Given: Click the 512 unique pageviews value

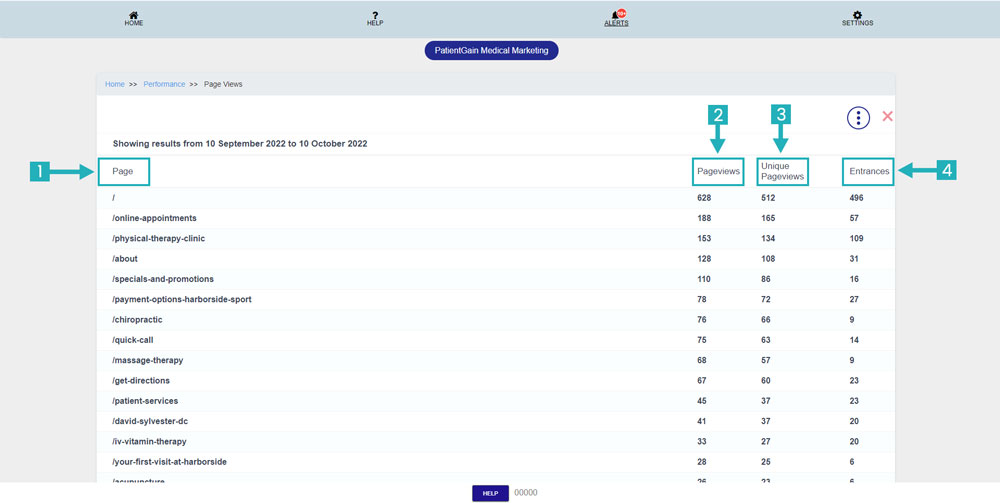Looking at the screenshot, I should (x=768, y=198).
